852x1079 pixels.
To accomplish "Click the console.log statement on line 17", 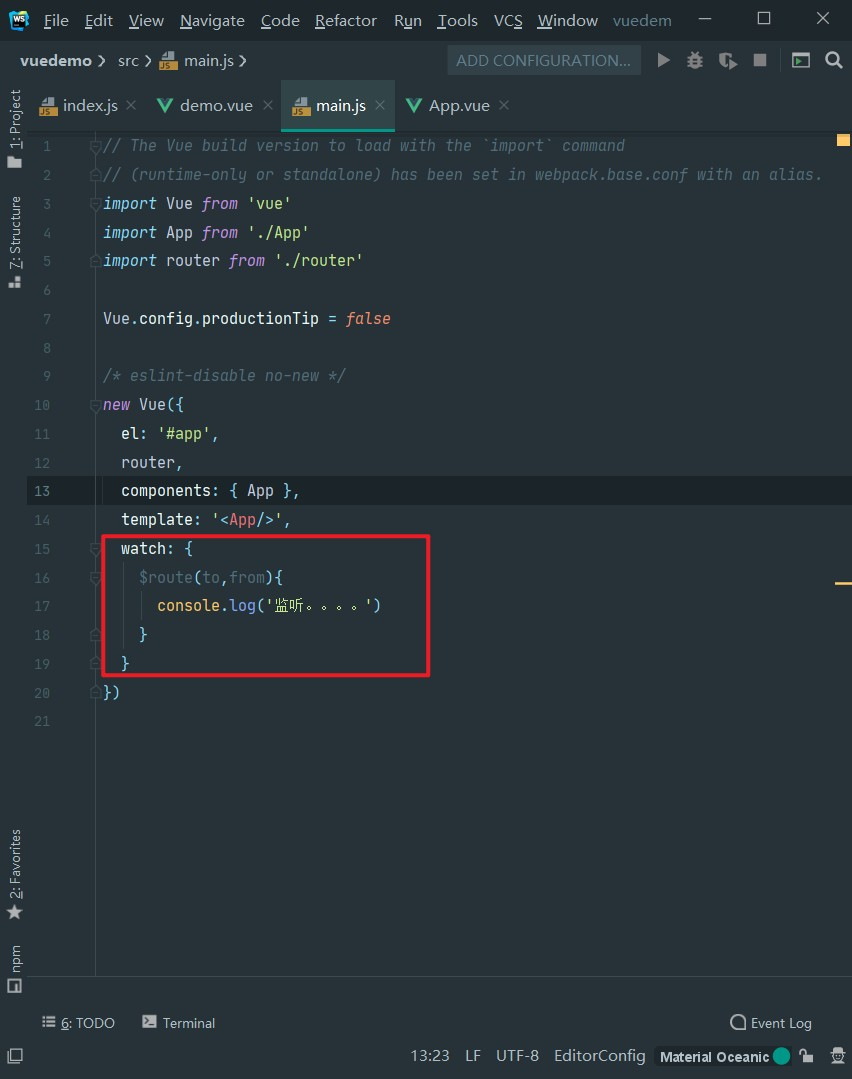I will tap(268, 606).
